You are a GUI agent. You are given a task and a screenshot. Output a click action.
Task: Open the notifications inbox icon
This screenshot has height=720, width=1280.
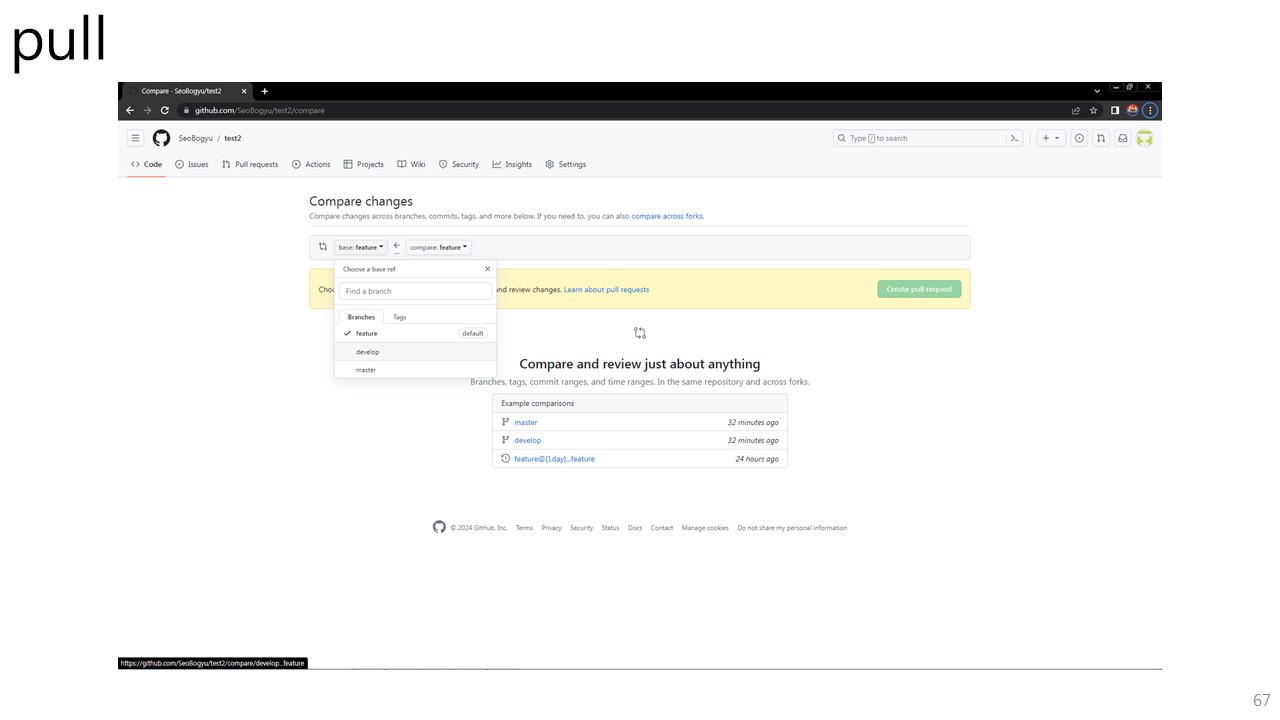point(1123,138)
